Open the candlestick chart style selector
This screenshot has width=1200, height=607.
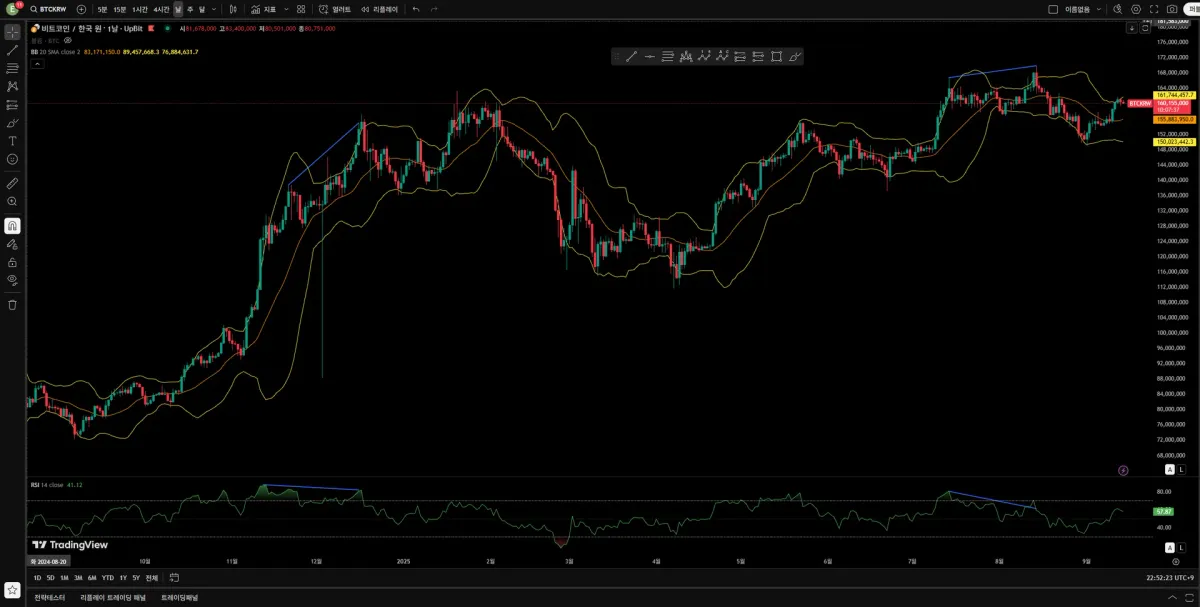[233, 9]
